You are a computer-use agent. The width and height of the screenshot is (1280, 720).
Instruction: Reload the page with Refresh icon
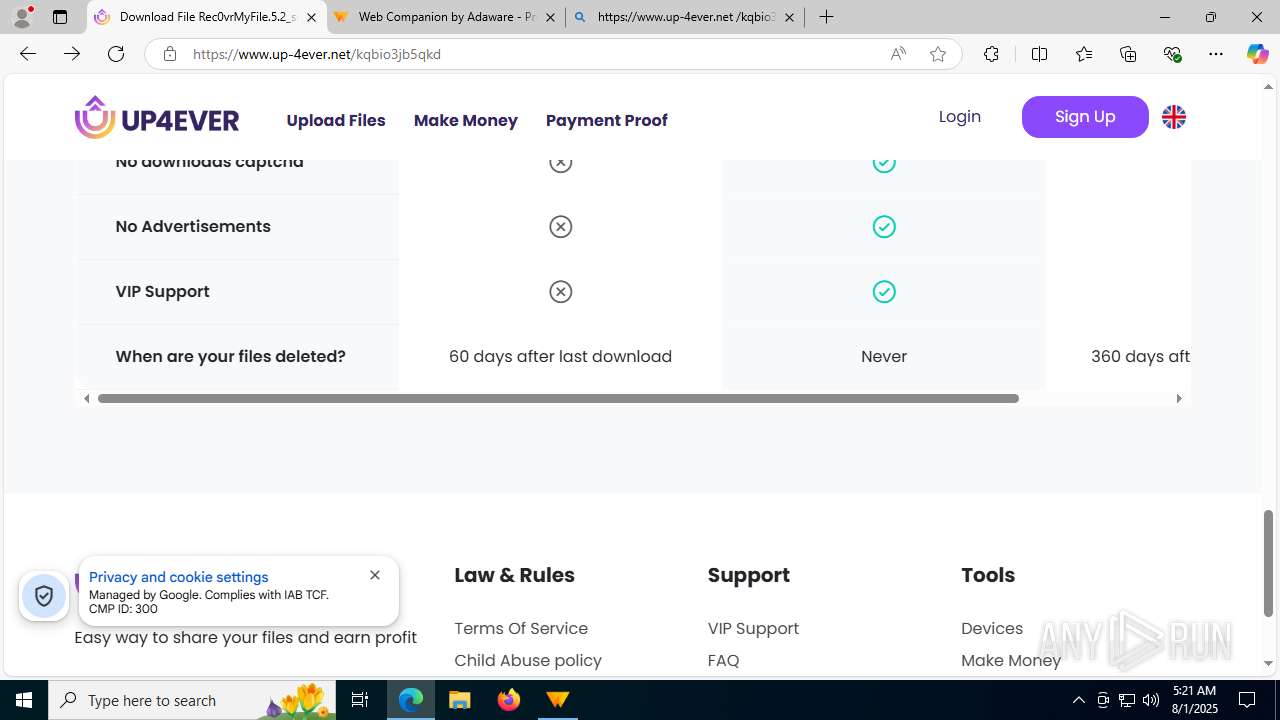(x=116, y=54)
